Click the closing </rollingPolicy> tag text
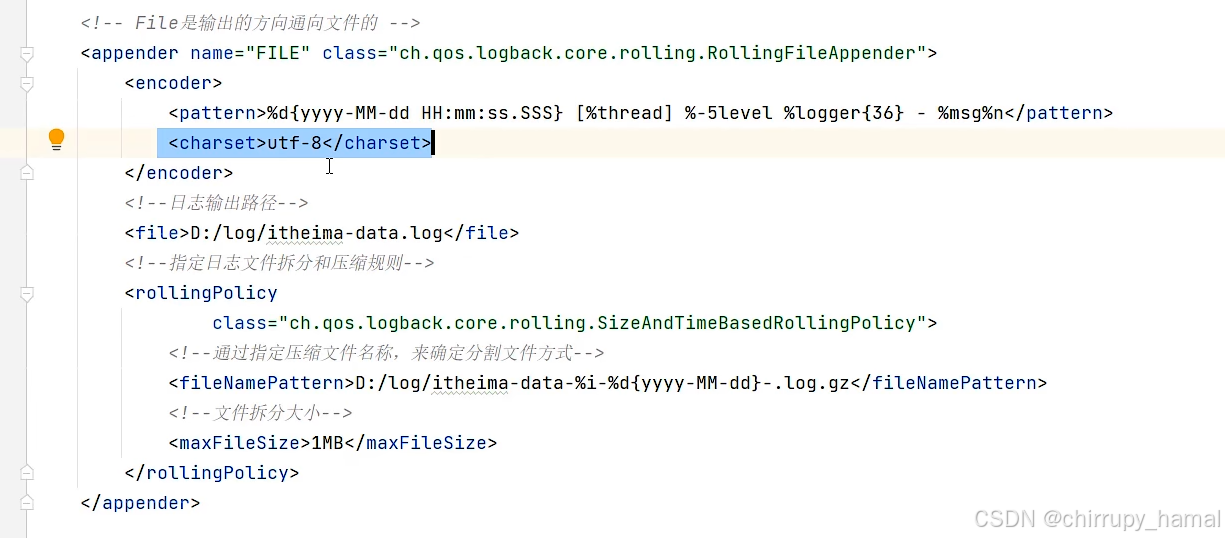Screen dimensions: 1225x538 tap(212, 473)
